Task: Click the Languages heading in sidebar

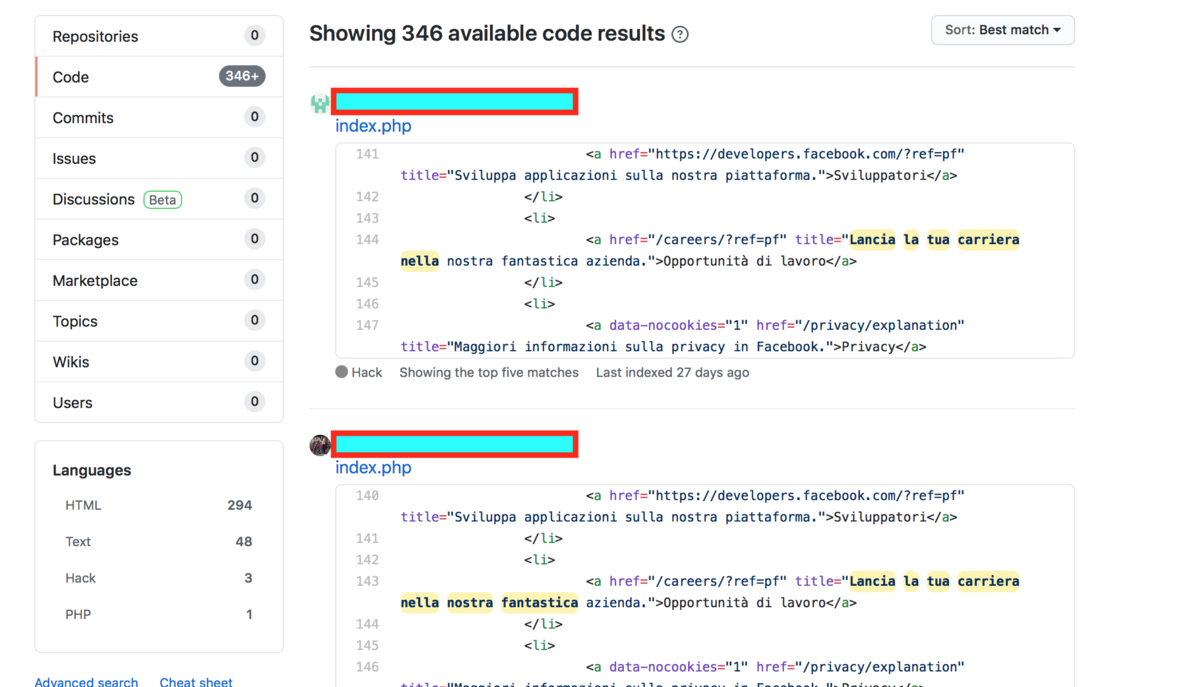Action: coord(92,470)
